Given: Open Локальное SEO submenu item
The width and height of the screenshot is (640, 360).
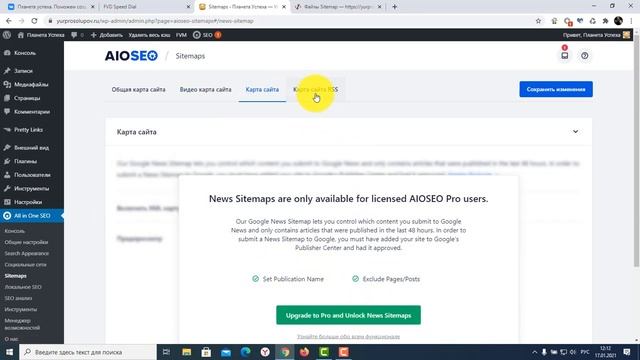Looking at the screenshot, I should (23, 287).
